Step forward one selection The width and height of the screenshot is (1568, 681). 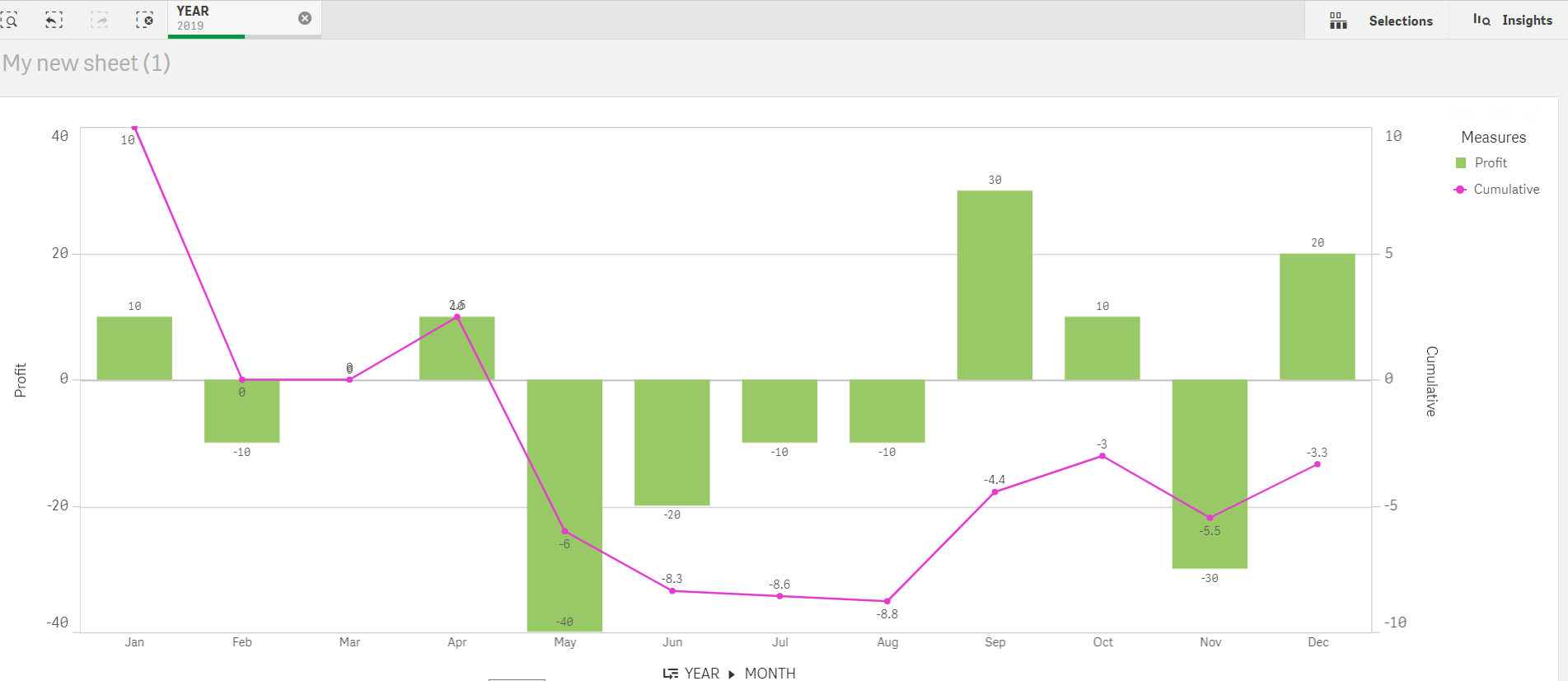pyautogui.click(x=100, y=20)
